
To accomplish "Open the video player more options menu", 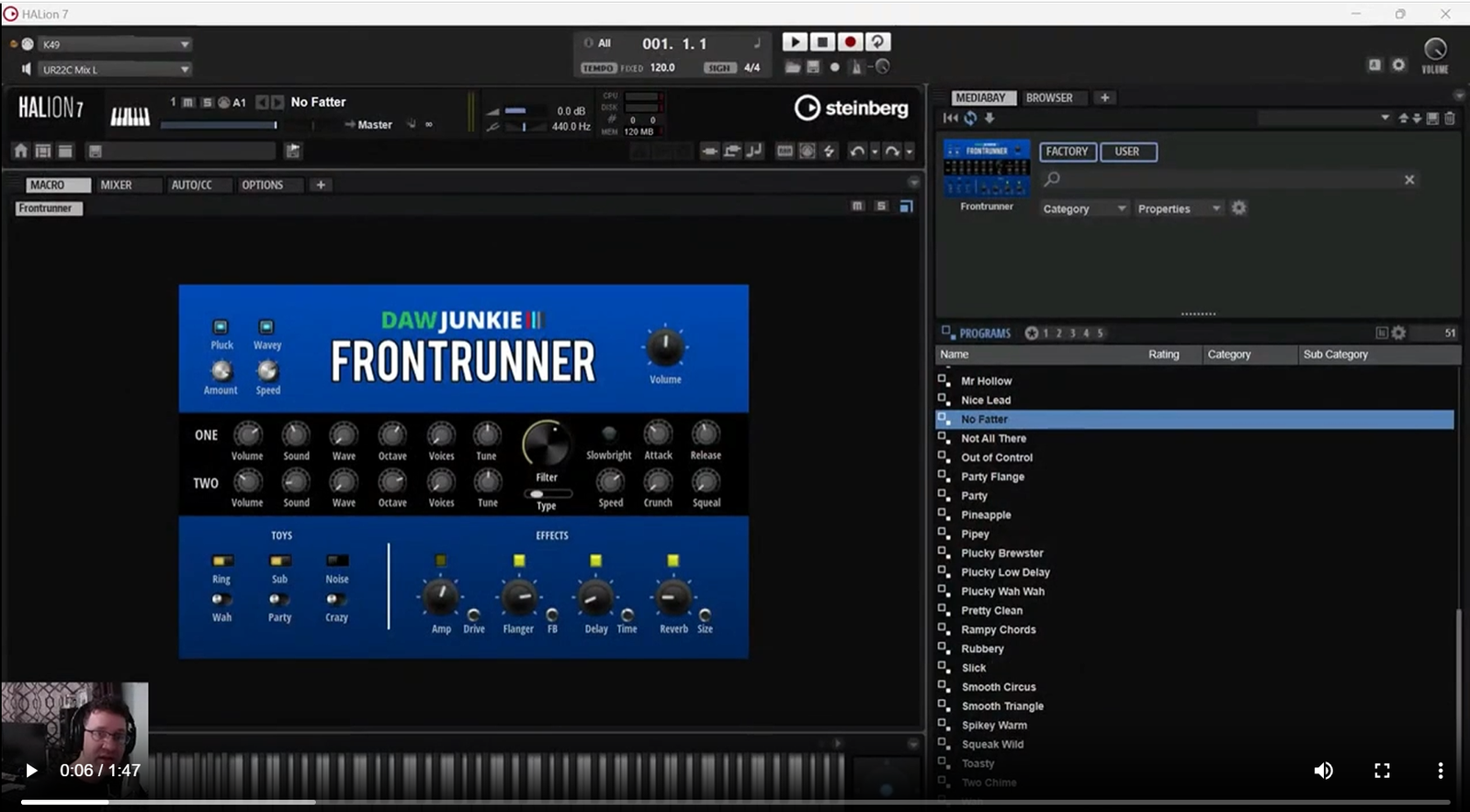I will pyautogui.click(x=1440, y=771).
